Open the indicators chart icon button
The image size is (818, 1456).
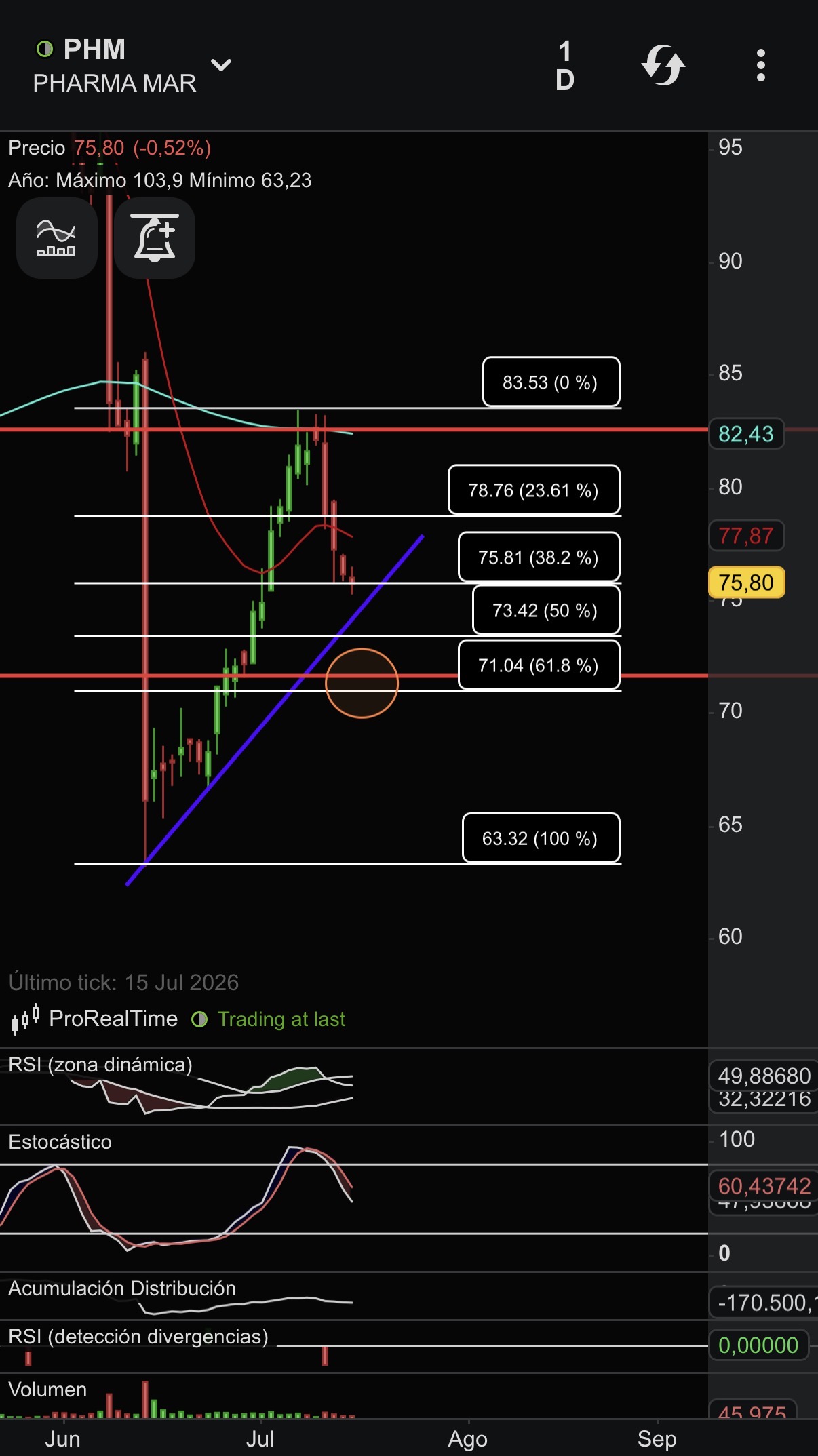[57, 238]
